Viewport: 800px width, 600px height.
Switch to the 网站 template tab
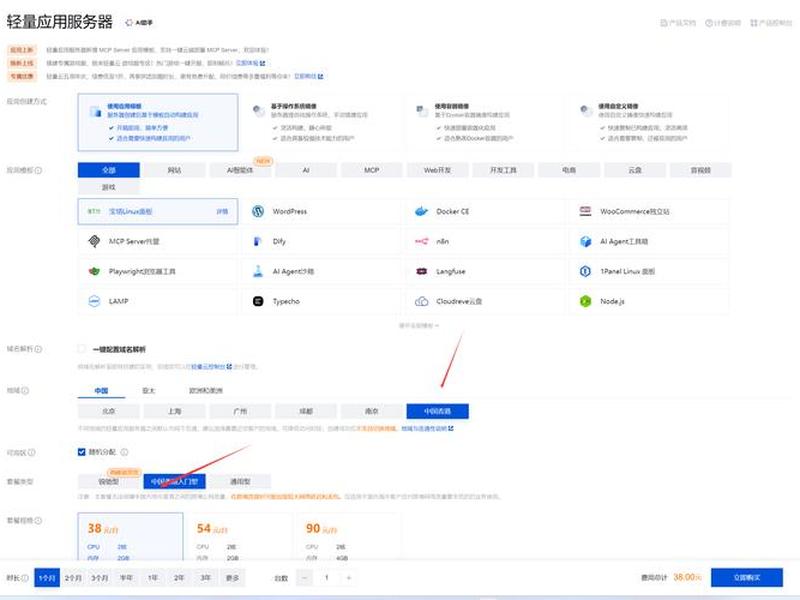(174, 170)
